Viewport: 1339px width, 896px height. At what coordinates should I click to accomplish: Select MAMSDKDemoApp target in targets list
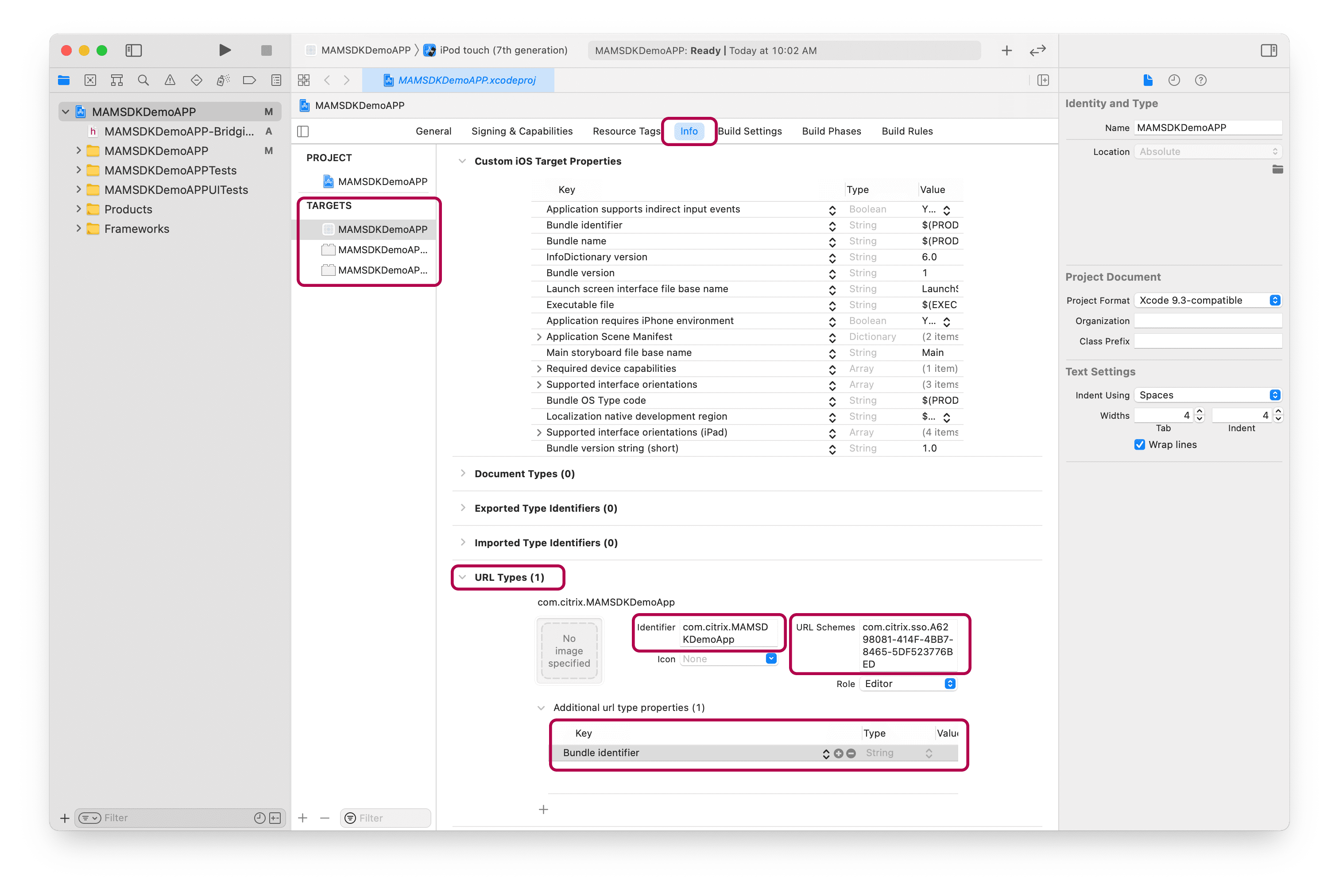(382, 228)
